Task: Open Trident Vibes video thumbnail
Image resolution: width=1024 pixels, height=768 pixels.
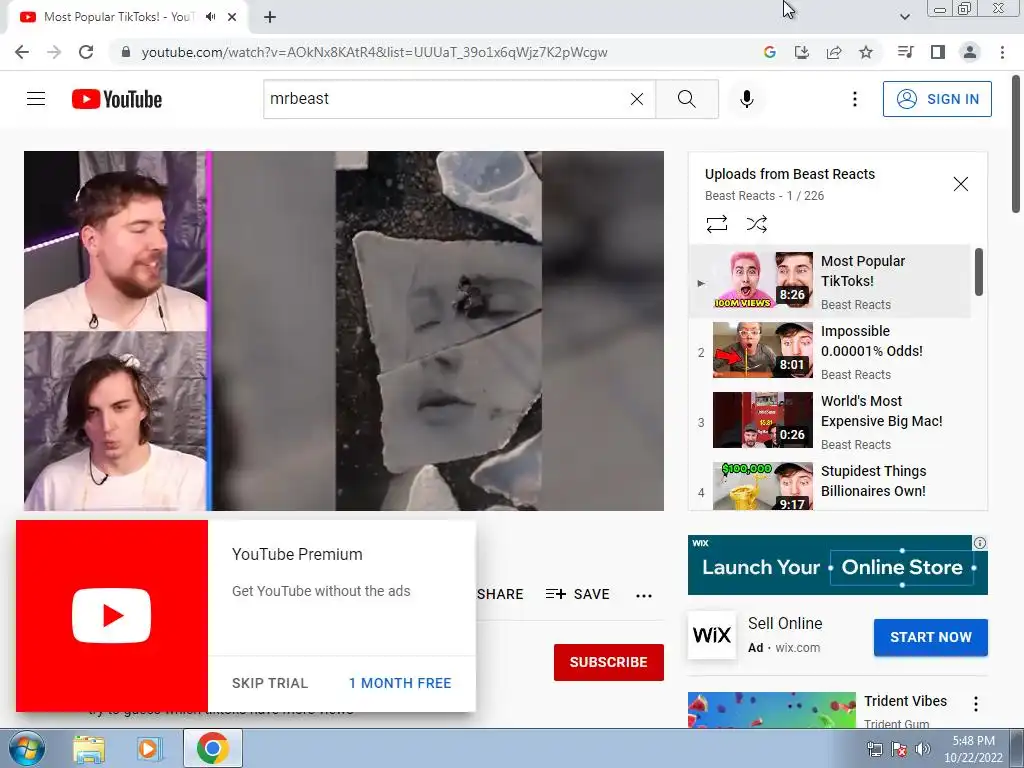Action: click(771, 710)
